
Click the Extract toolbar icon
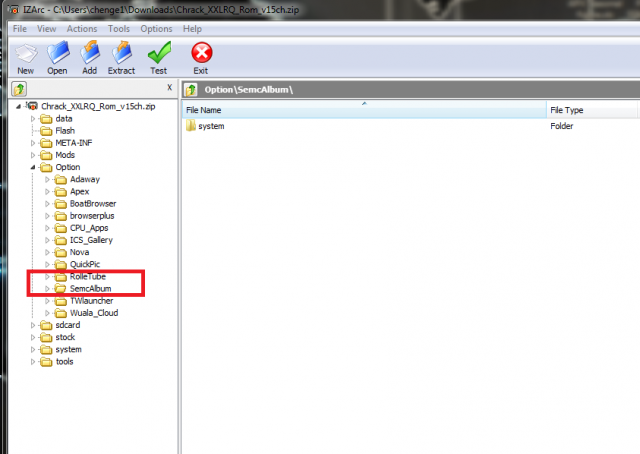tap(122, 52)
